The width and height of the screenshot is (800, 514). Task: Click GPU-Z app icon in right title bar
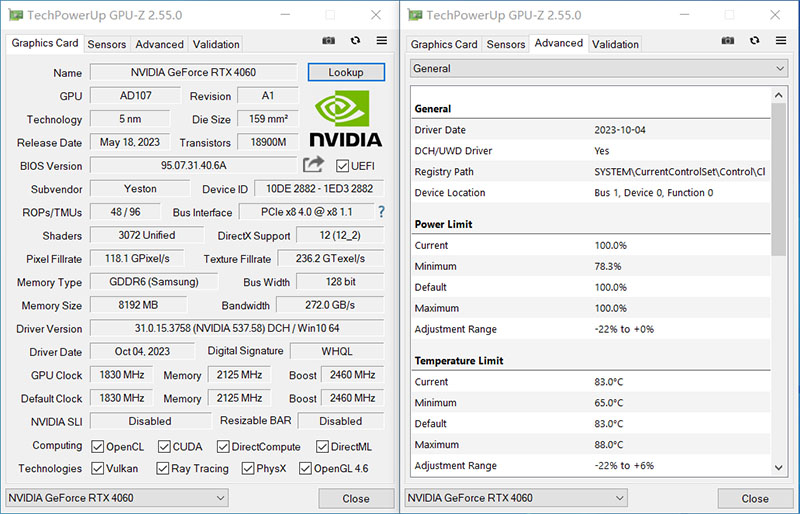tap(415, 15)
